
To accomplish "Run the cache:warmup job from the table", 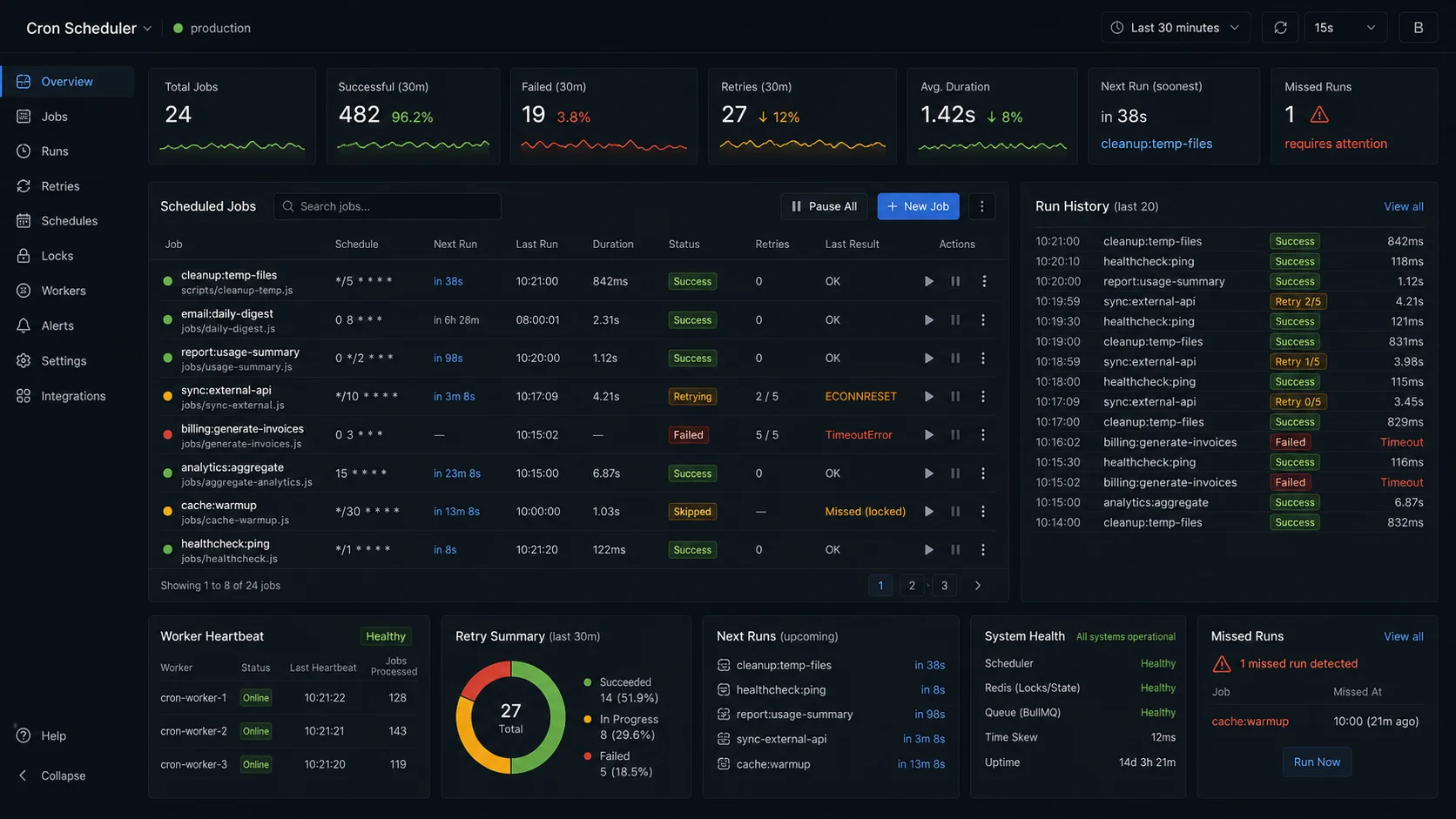I will (x=928, y=512).
